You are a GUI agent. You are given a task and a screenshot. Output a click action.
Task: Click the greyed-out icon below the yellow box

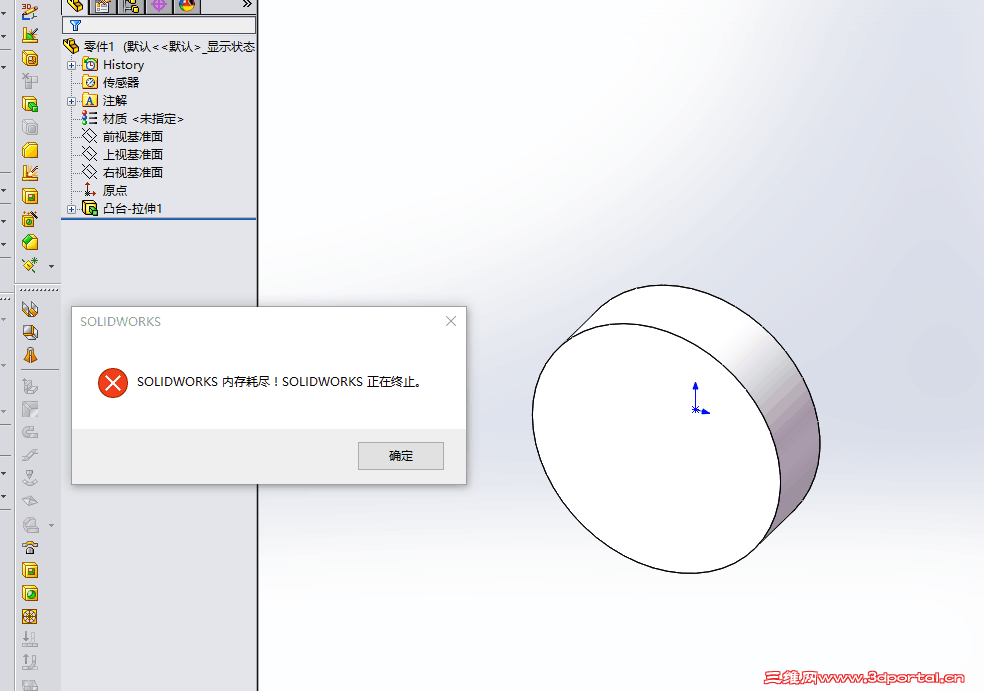point(29,81)
